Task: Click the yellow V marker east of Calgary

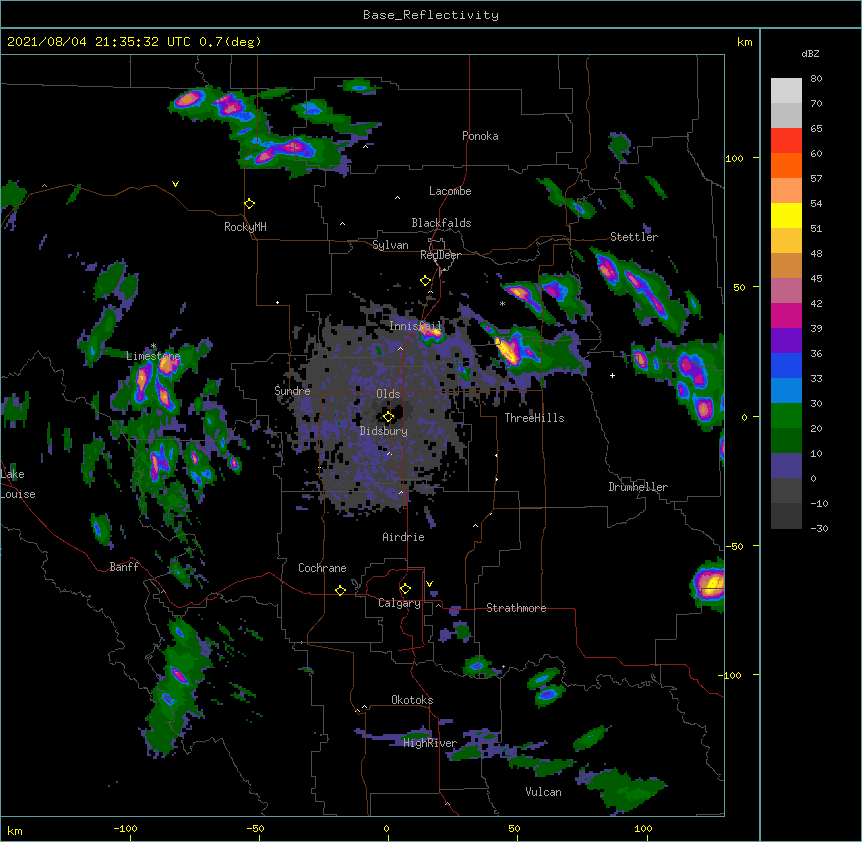Action: [429, 584]
